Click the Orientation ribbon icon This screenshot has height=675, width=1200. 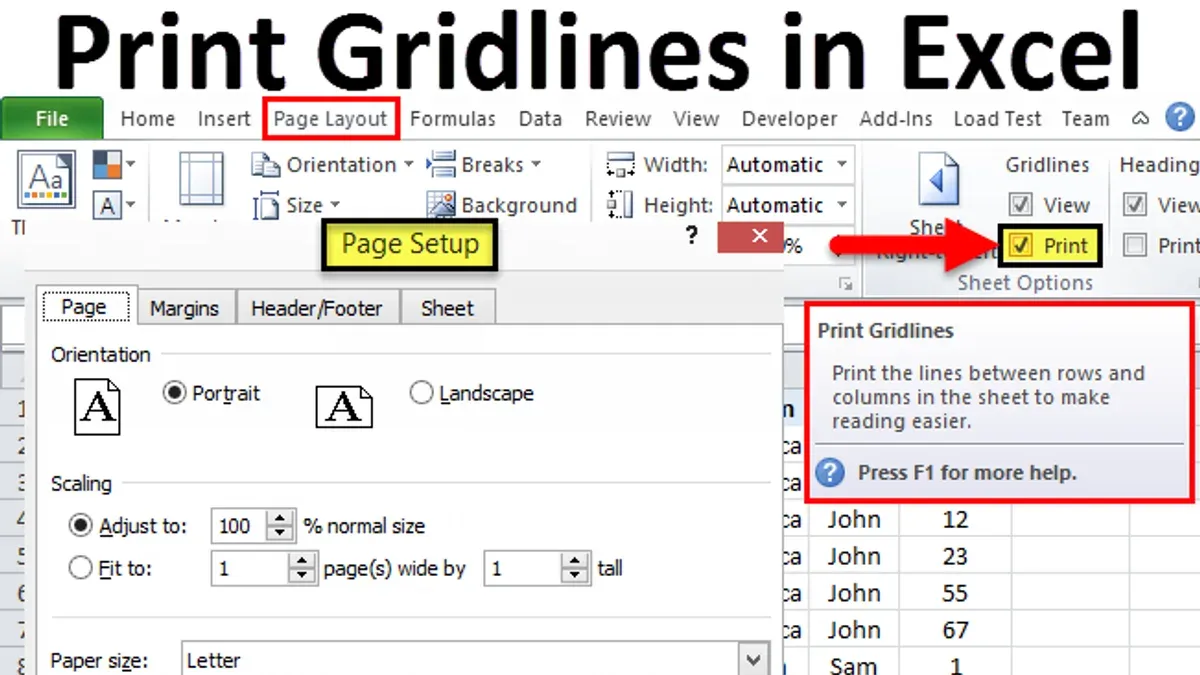267,165
